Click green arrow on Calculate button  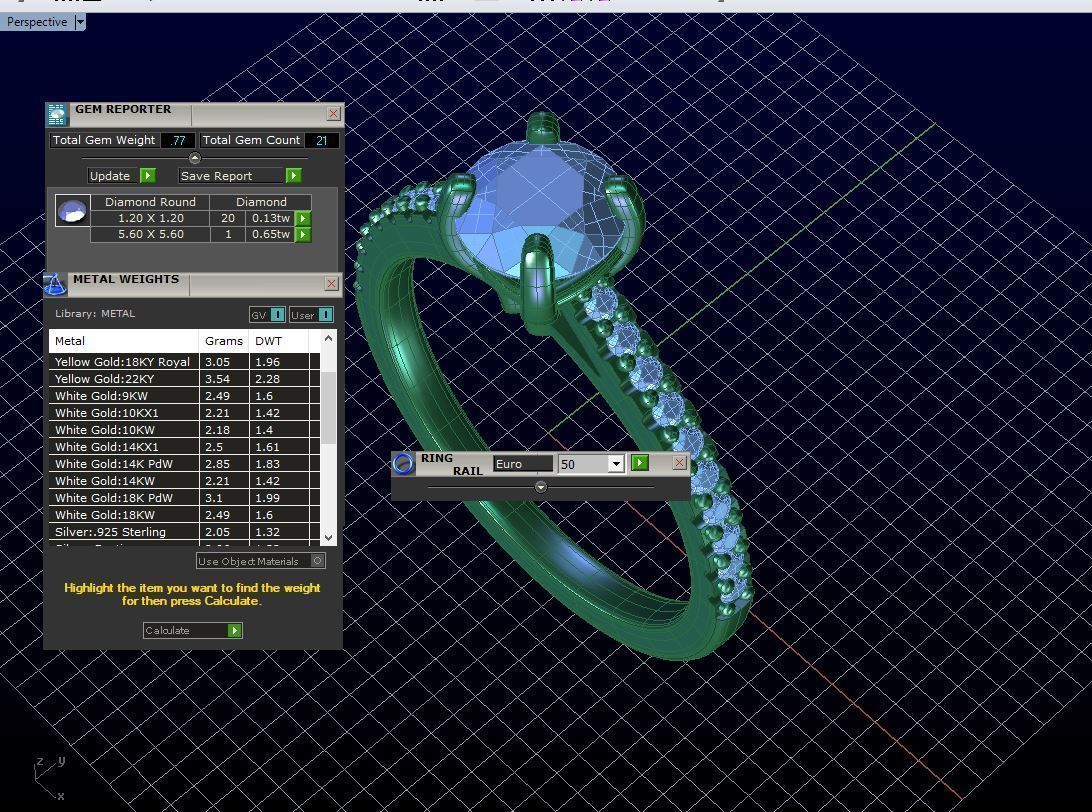(235, 630)
